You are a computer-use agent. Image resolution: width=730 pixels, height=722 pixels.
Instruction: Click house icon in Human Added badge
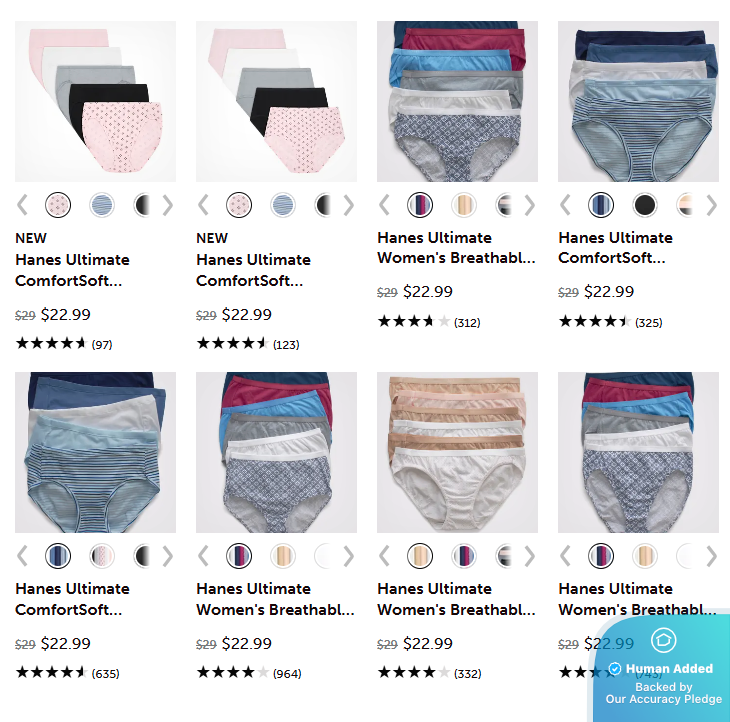tap(663, 640)
